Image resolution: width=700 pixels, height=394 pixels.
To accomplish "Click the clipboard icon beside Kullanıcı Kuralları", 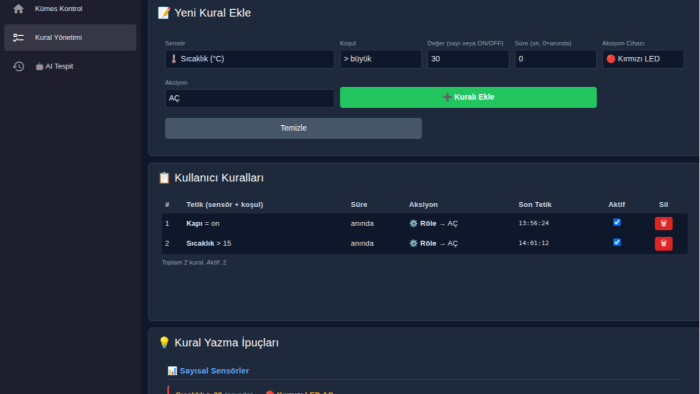I will (x=164, y=178).
